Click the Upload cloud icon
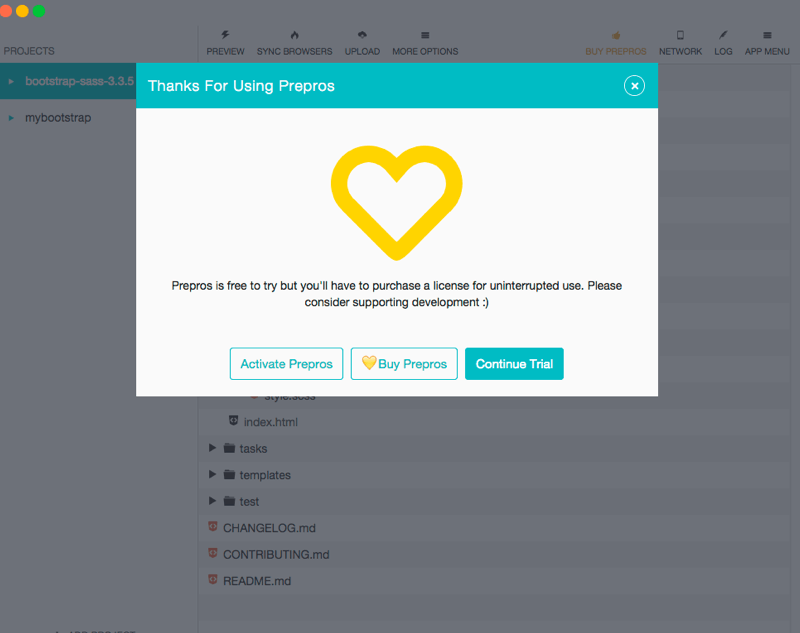 pyautogui.click(x=362, y=35)
